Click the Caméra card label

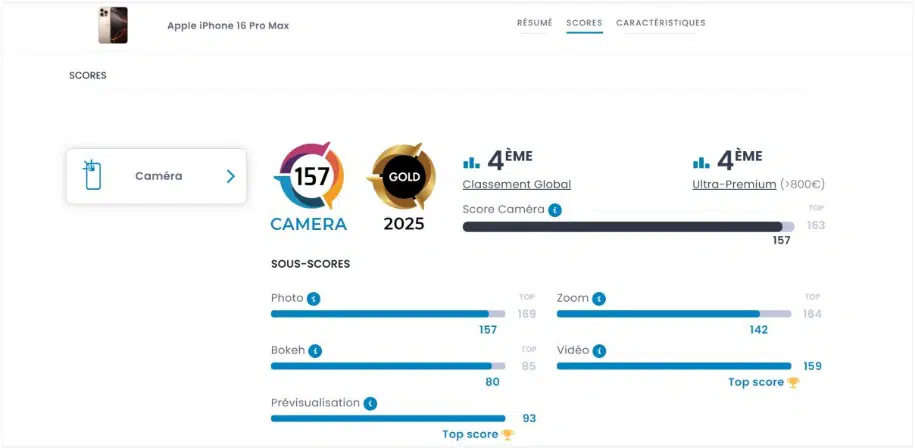tap(159, 176)
